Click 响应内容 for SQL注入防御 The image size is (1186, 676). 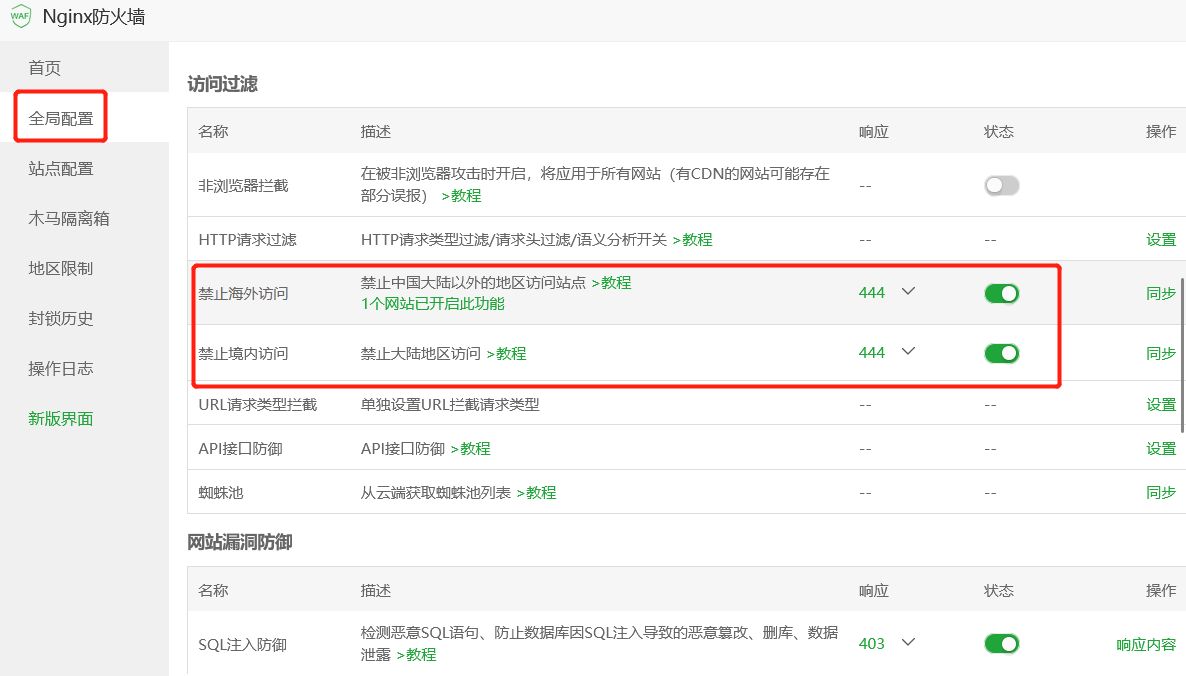[1146, 644]
